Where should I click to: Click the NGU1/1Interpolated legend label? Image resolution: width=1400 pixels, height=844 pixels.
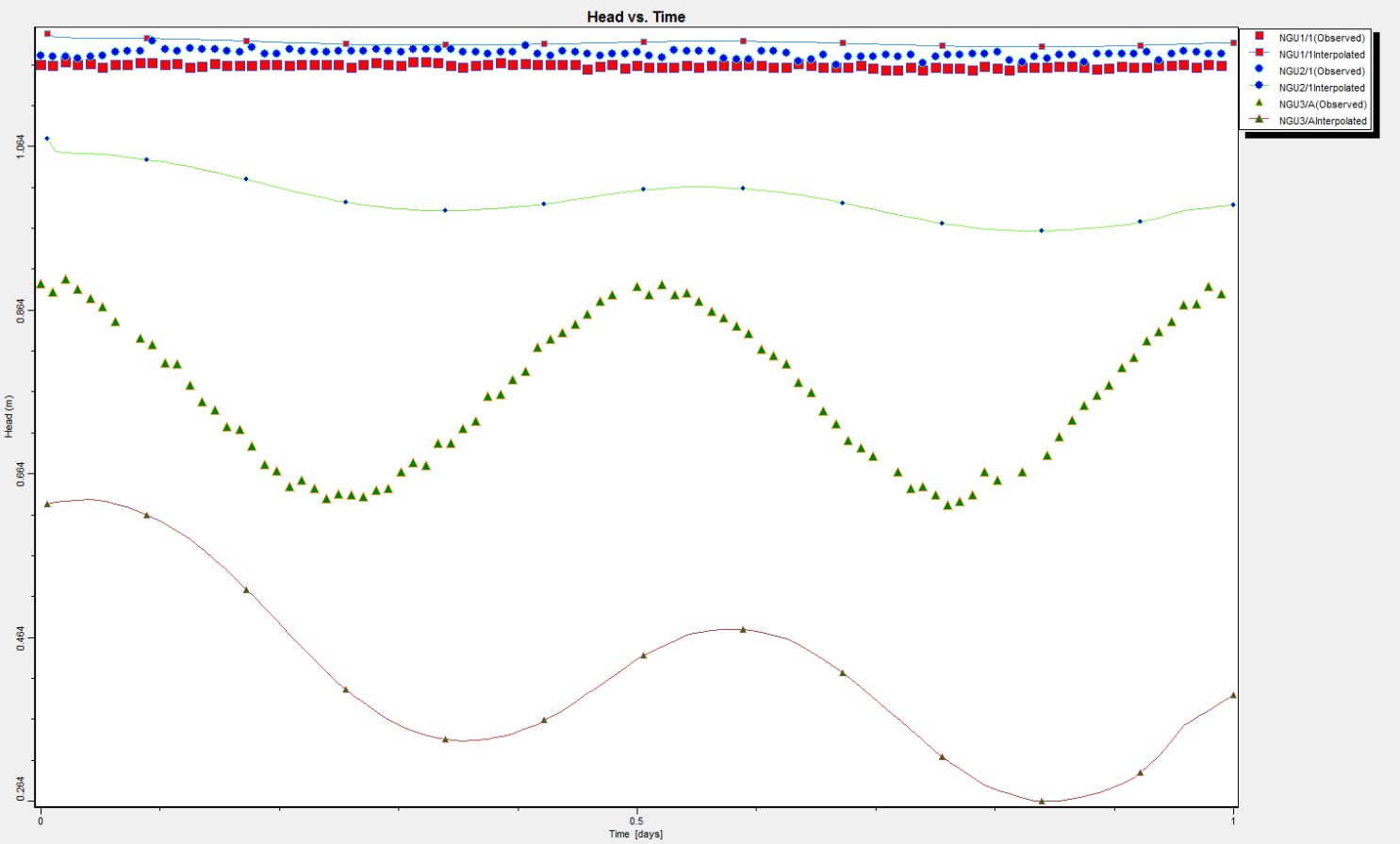pyautogui.click(x=1322, y=55)
